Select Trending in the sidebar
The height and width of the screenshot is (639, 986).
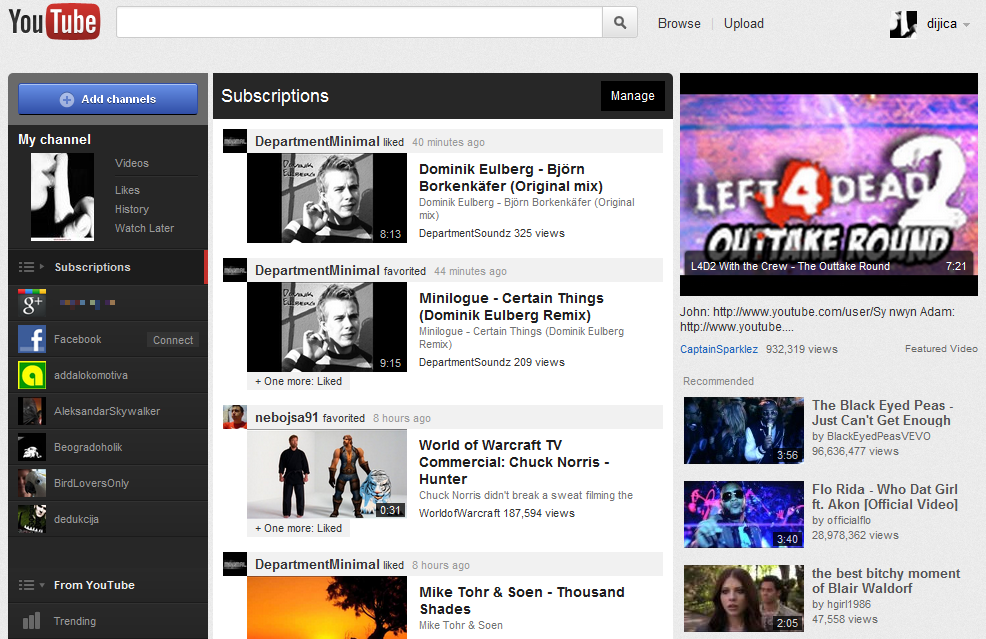coord(75,621)
